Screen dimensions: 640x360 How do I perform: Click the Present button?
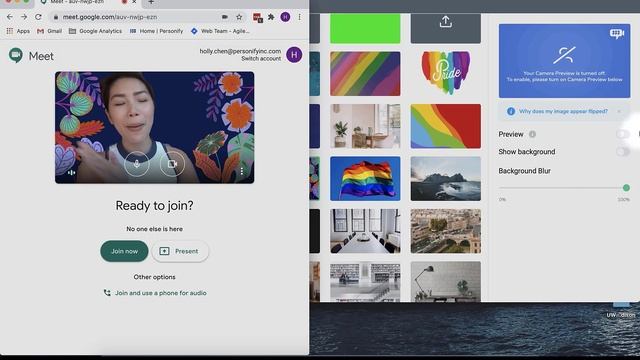[x=180, y=251]
